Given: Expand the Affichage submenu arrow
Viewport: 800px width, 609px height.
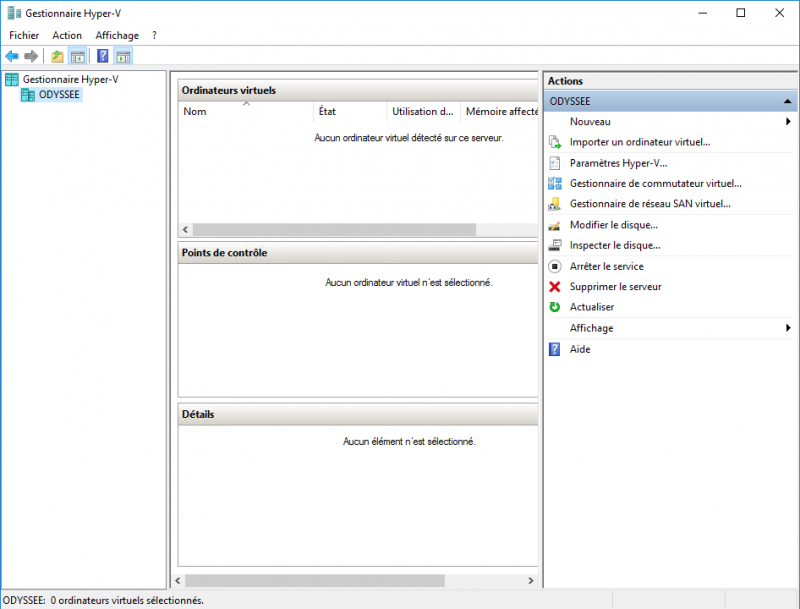Looking at the screenshot, I should click(x=788, y=328).
